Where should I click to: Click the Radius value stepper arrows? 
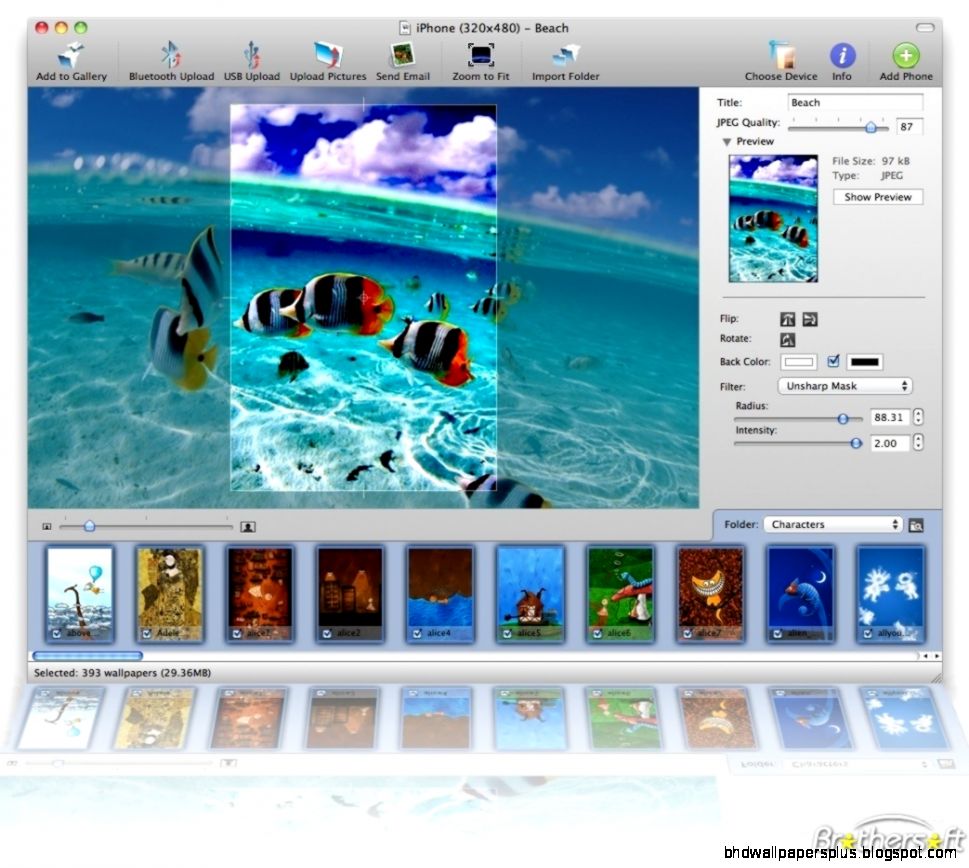tap(918, 417)
